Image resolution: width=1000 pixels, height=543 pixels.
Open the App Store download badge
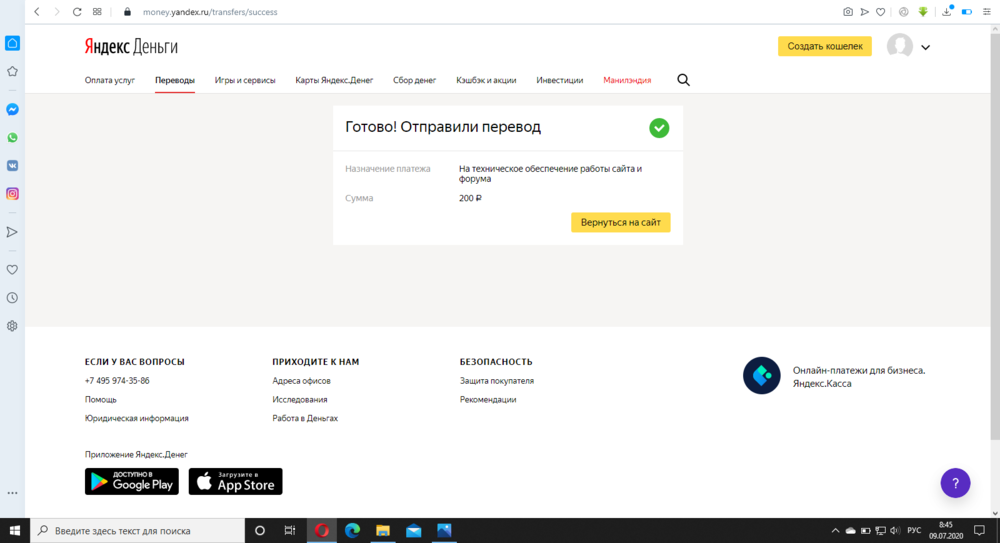pyautogui.click(x=236, y=481)
